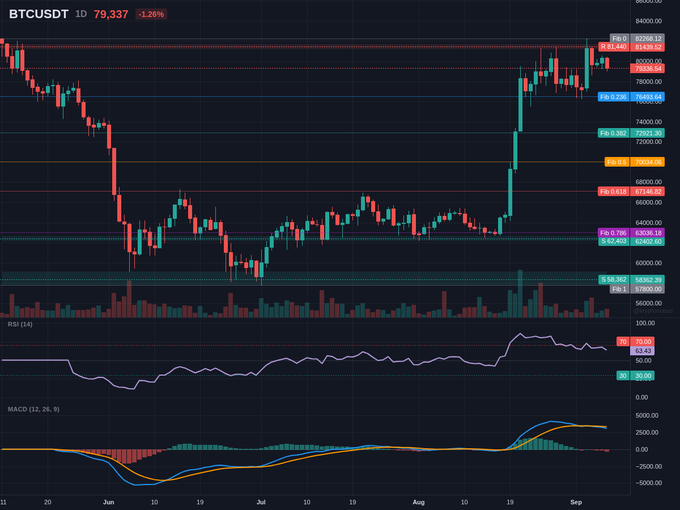Click the Aug date axis label
This screenshot has height=510, width=680.
418,502
